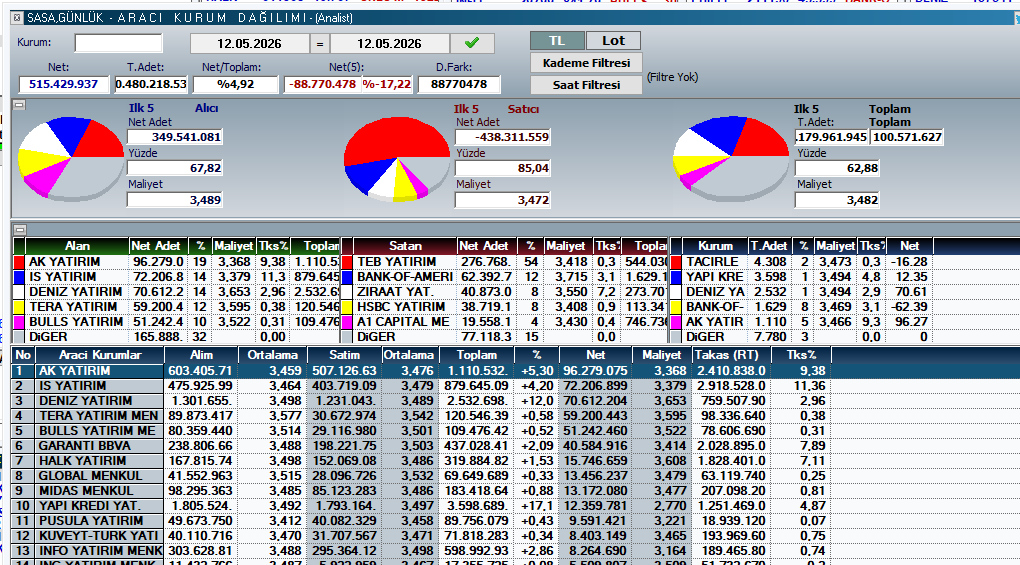Click Alıcı Net Adet value 349.541.081
The width and height of the screenshot is (1020, 565).
[175, 137]
